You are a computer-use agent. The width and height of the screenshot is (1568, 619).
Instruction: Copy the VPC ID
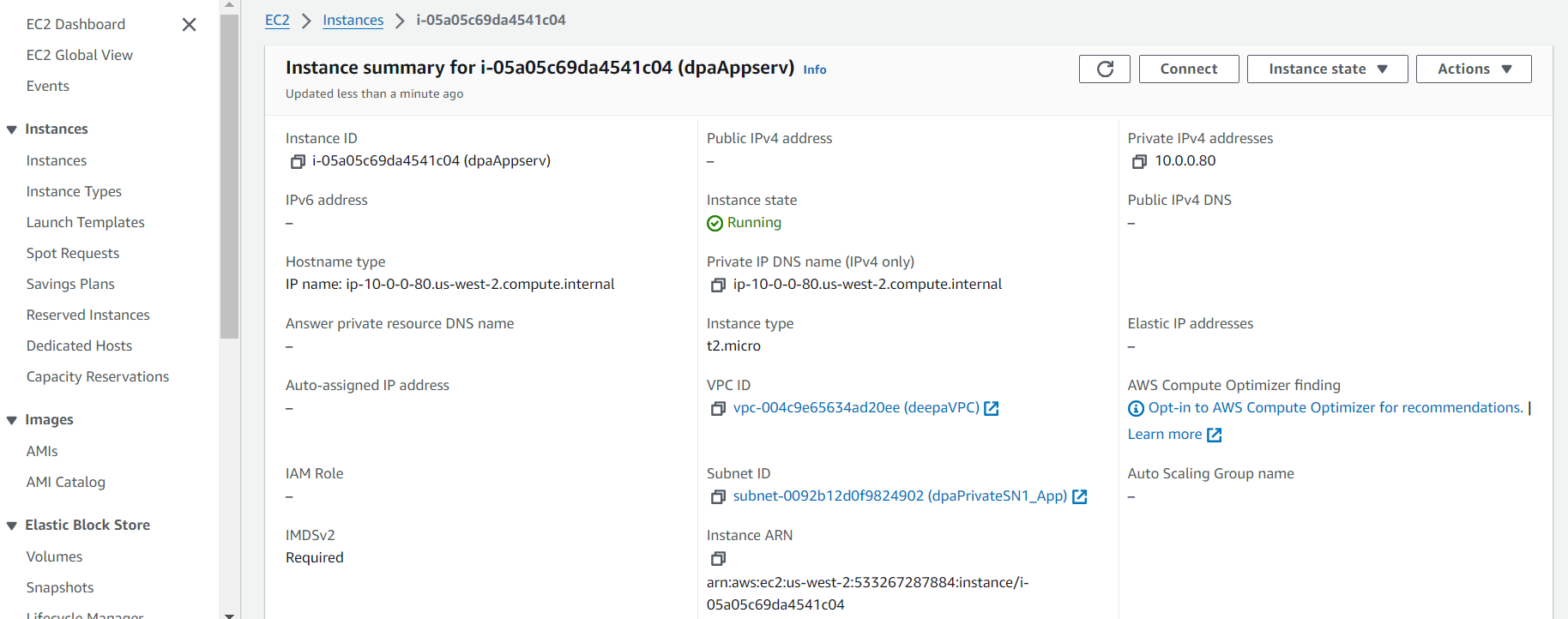click(718, 408)
